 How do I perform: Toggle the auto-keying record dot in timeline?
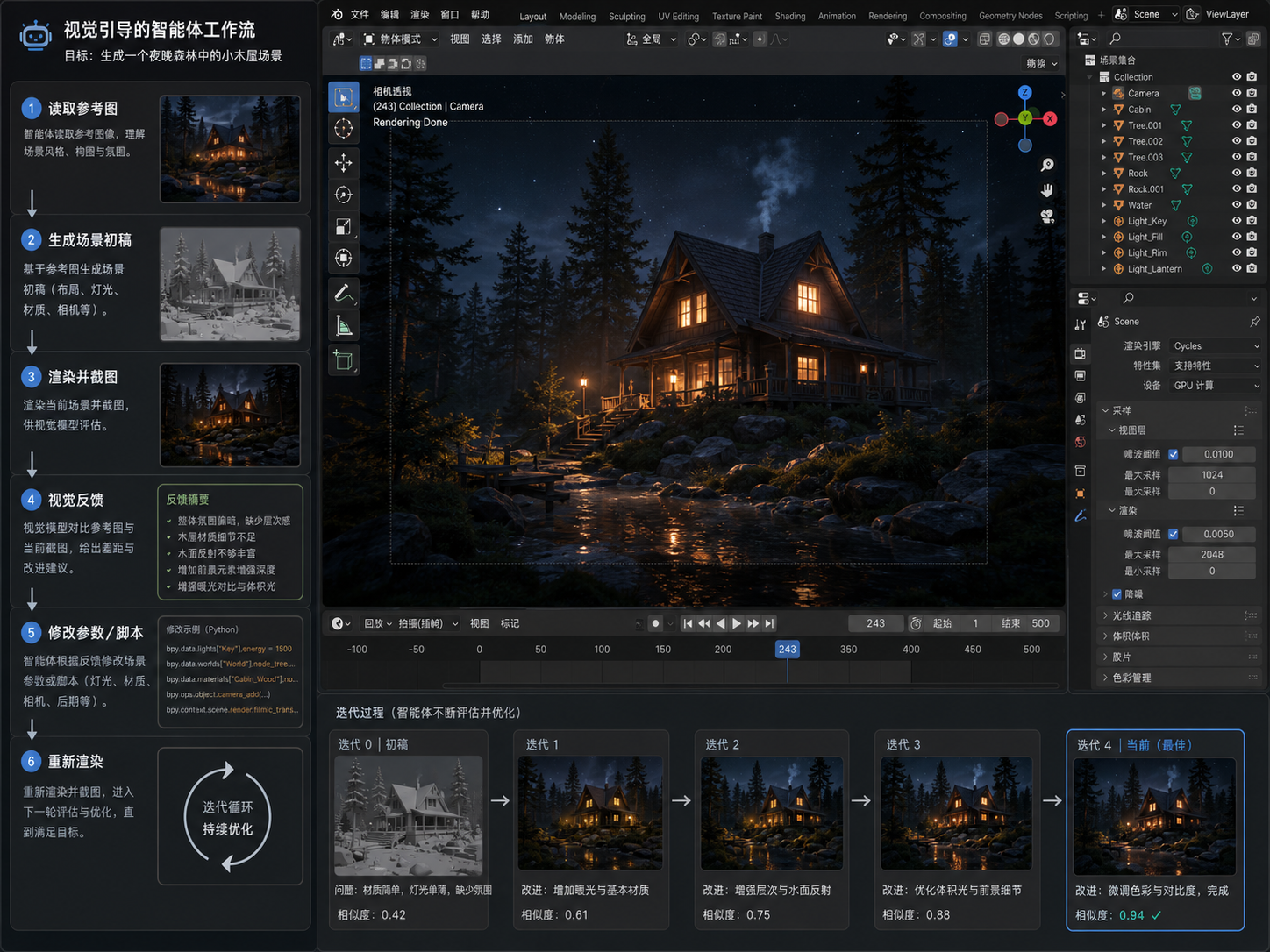click(x=655, y=623)
